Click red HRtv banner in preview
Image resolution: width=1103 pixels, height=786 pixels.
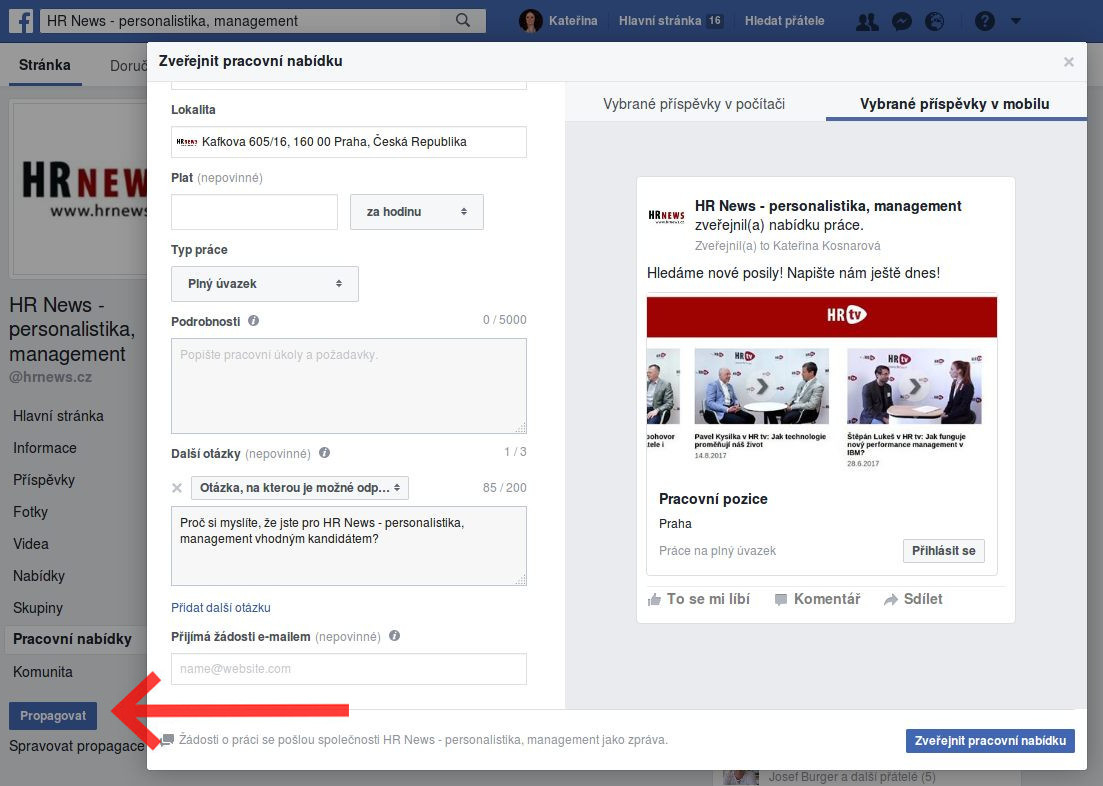tap(822, 317)
